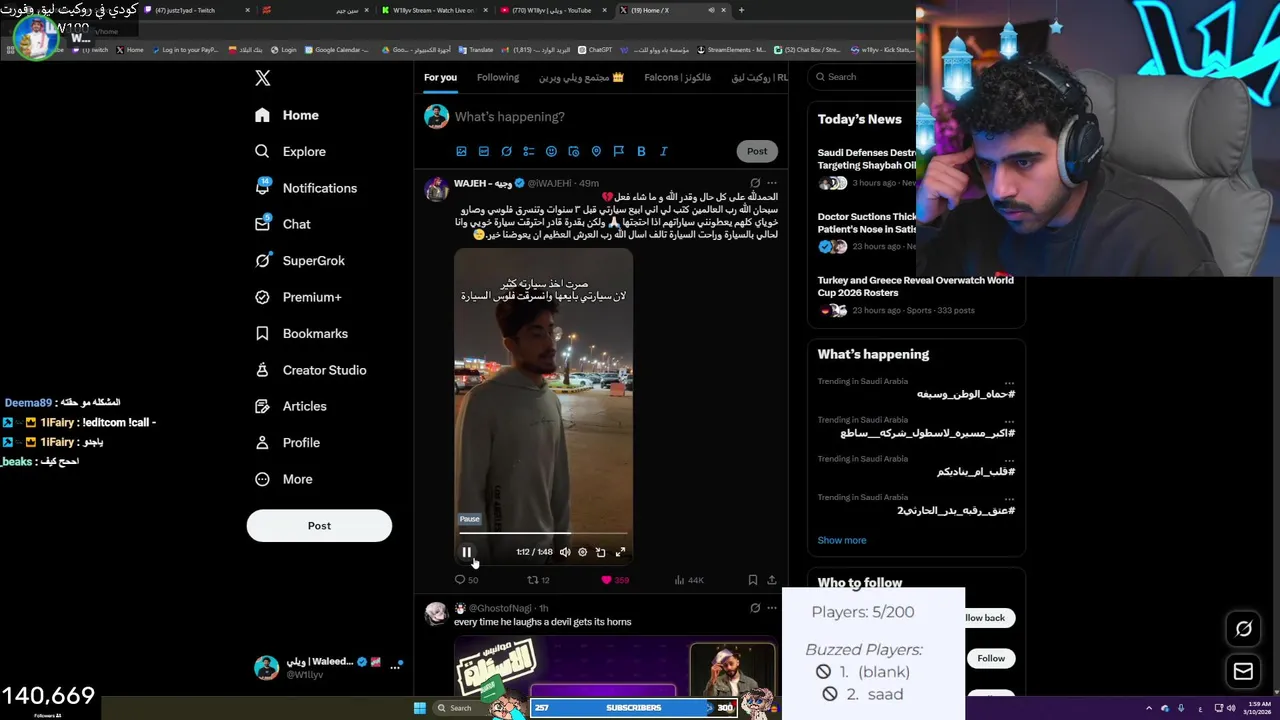Open the Windows Start menu
Screen dimensions: 1280x720
click(420, 708)
